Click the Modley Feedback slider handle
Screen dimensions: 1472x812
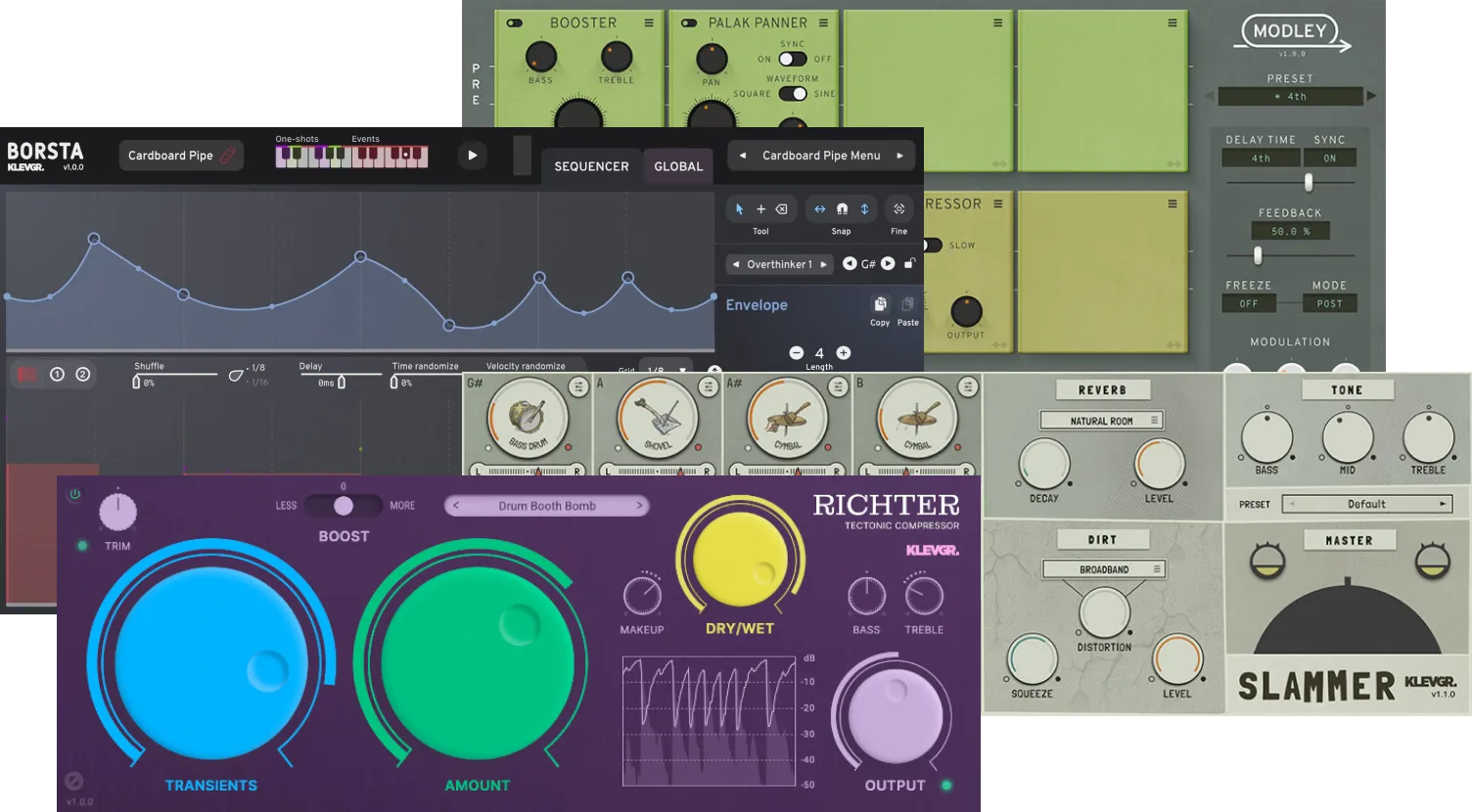[x=1258, y=255]
